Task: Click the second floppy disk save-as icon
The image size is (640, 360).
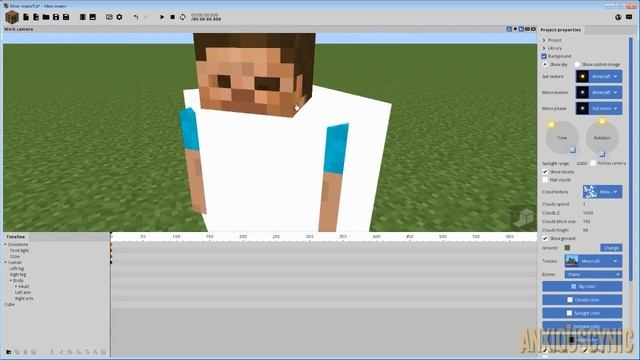Action: pos(66,17)
